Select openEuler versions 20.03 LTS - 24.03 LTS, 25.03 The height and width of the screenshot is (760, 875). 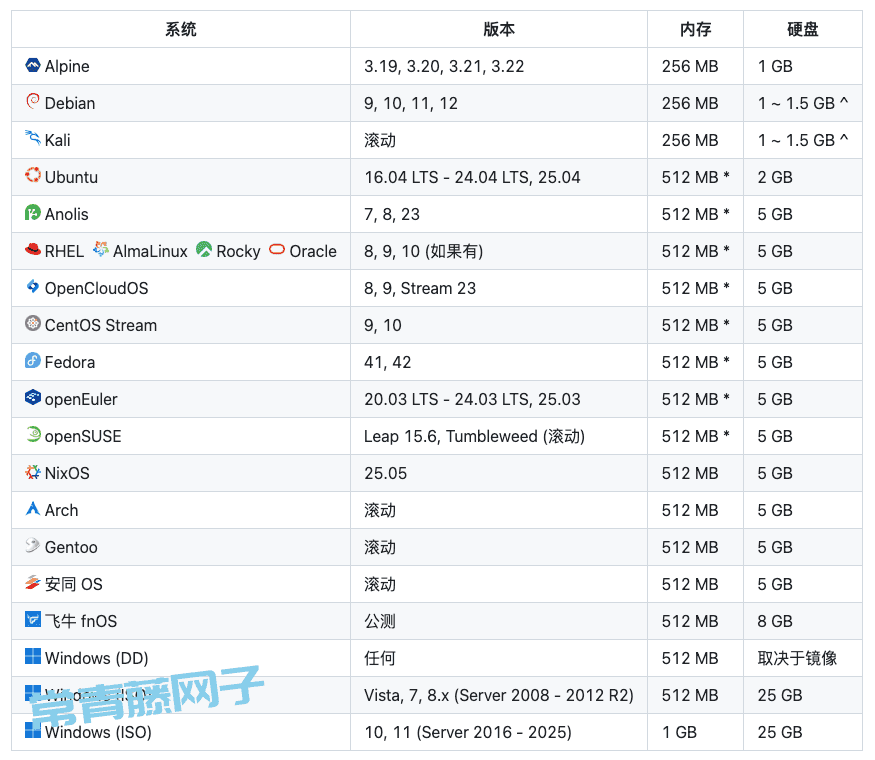[x=472, y=400]
